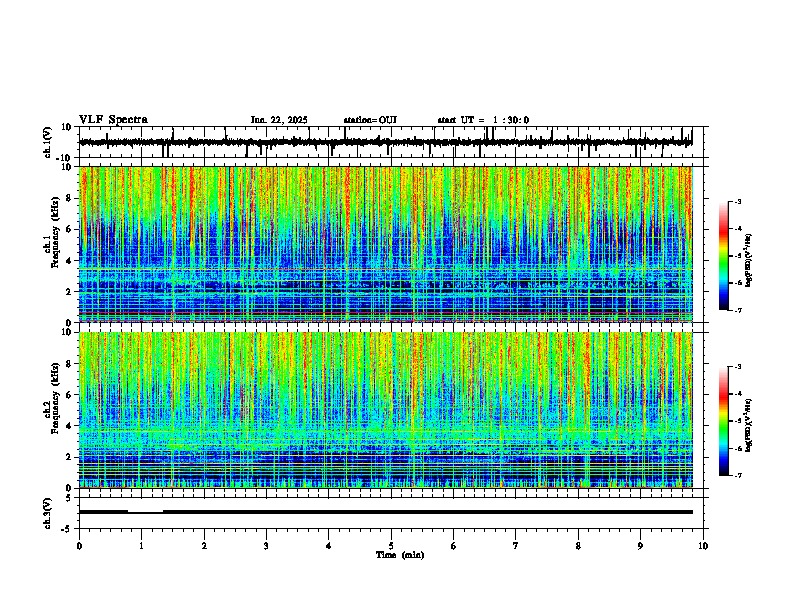792x612 pixels.
Task: Click the '2' kHz tick on ch.2 spectrogram
Action: (x=70, y=457)
